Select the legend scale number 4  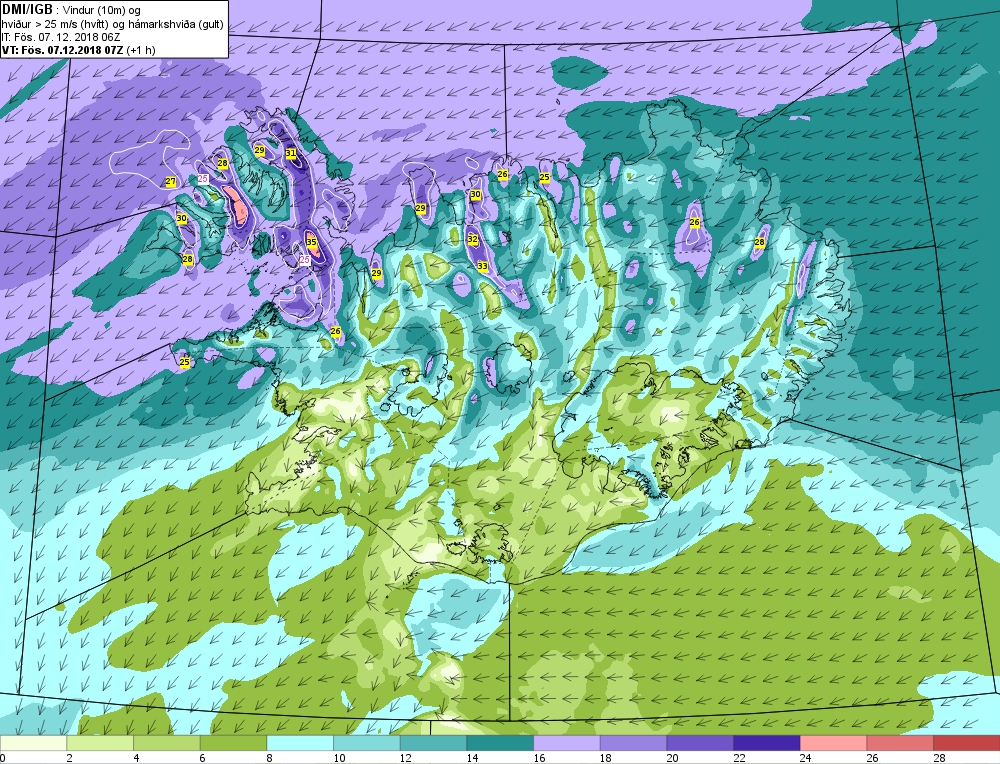(x=136, y=758)
